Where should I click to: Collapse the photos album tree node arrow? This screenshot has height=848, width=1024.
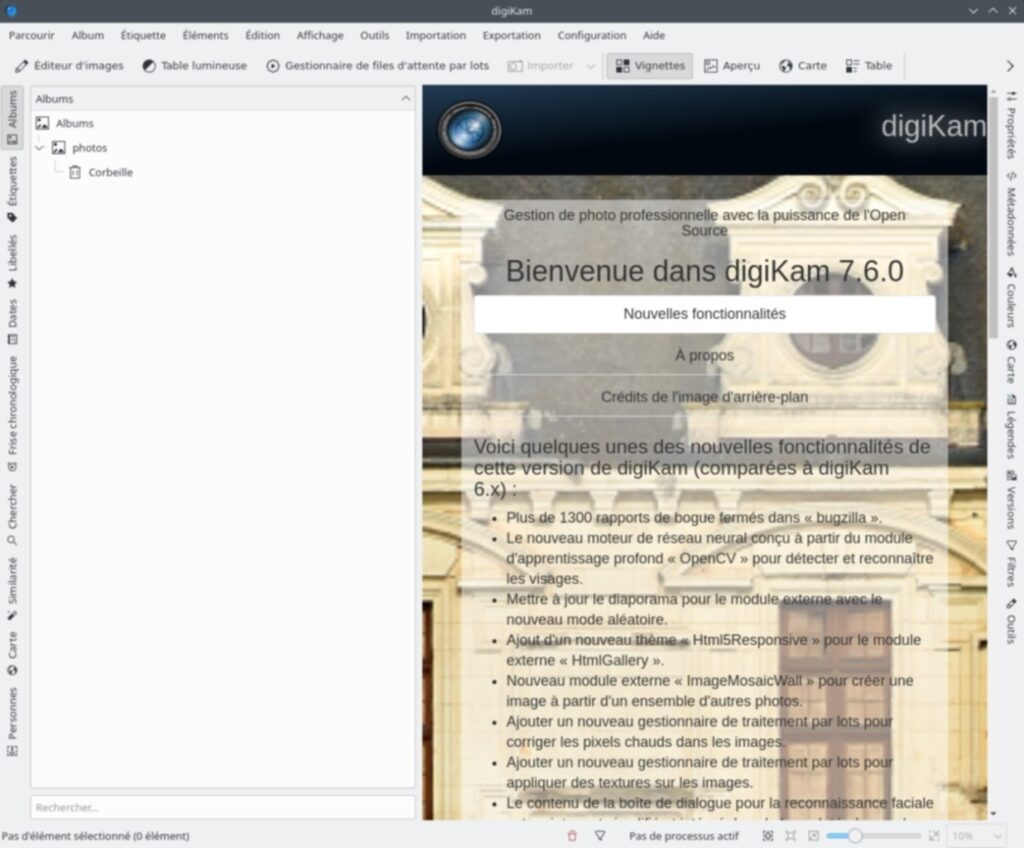tap(39, 148)
